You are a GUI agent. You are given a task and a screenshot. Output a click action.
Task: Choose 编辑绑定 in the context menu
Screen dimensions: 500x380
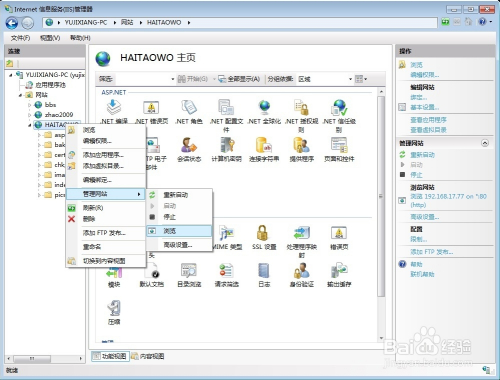106,180
